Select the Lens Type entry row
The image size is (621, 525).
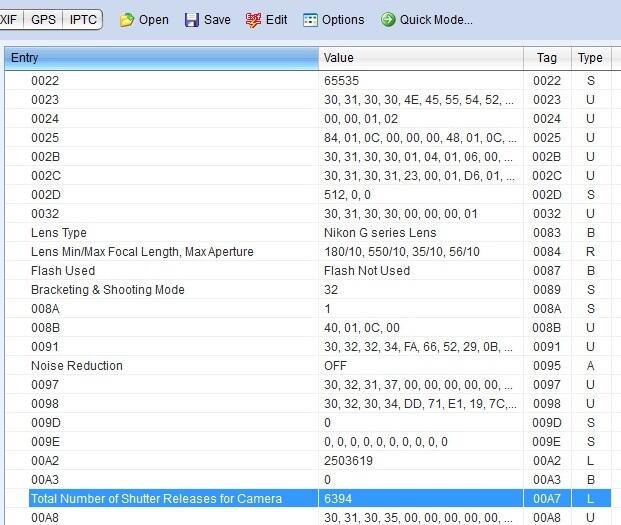[59, 233]
